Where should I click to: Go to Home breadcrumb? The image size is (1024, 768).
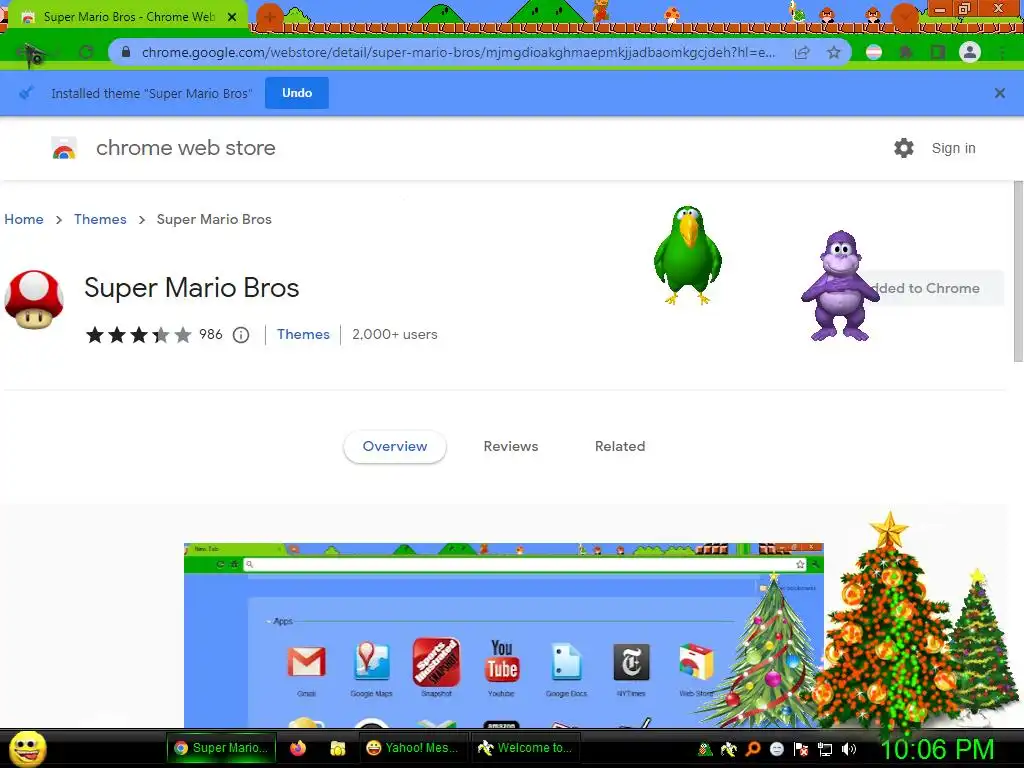pyautogui.click(x=24, y=219)
